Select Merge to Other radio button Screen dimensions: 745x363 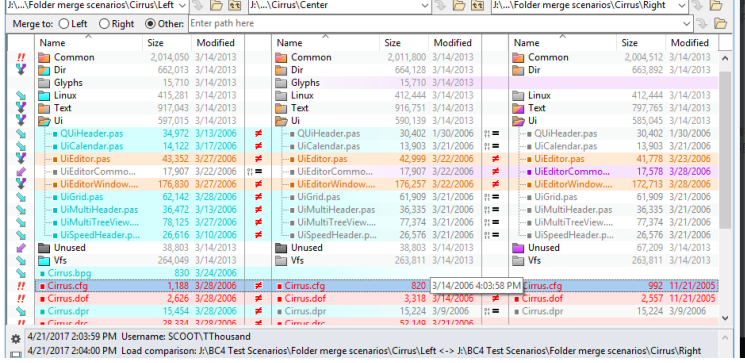point(150,24)
